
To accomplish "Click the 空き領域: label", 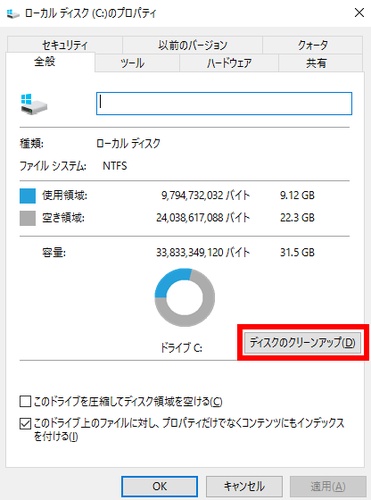I will click(x=63, y=218).
